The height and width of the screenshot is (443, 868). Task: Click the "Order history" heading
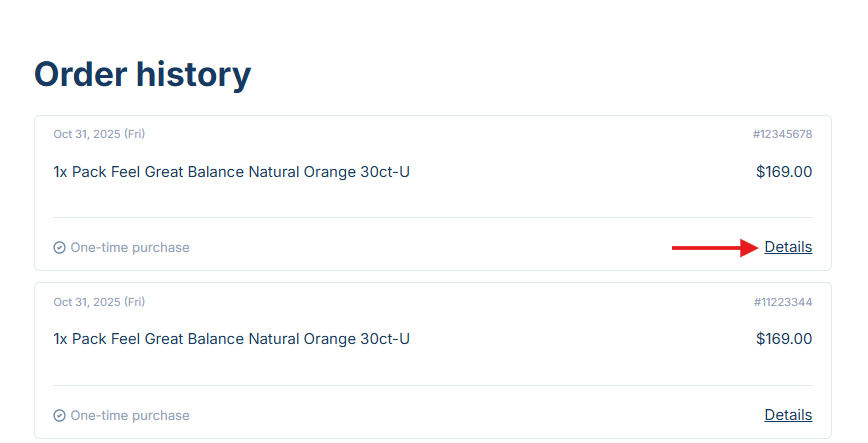[x=142, y=75]
